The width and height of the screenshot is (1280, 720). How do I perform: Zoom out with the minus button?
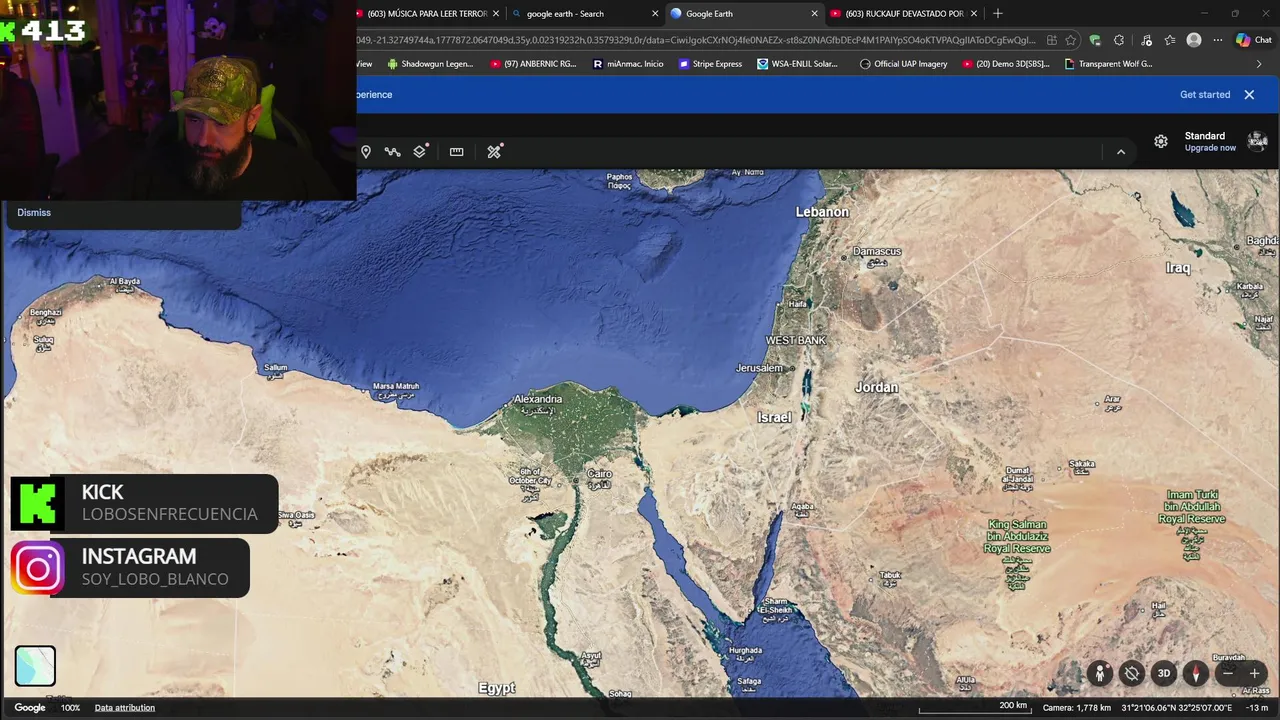(x=1228, y=673)
